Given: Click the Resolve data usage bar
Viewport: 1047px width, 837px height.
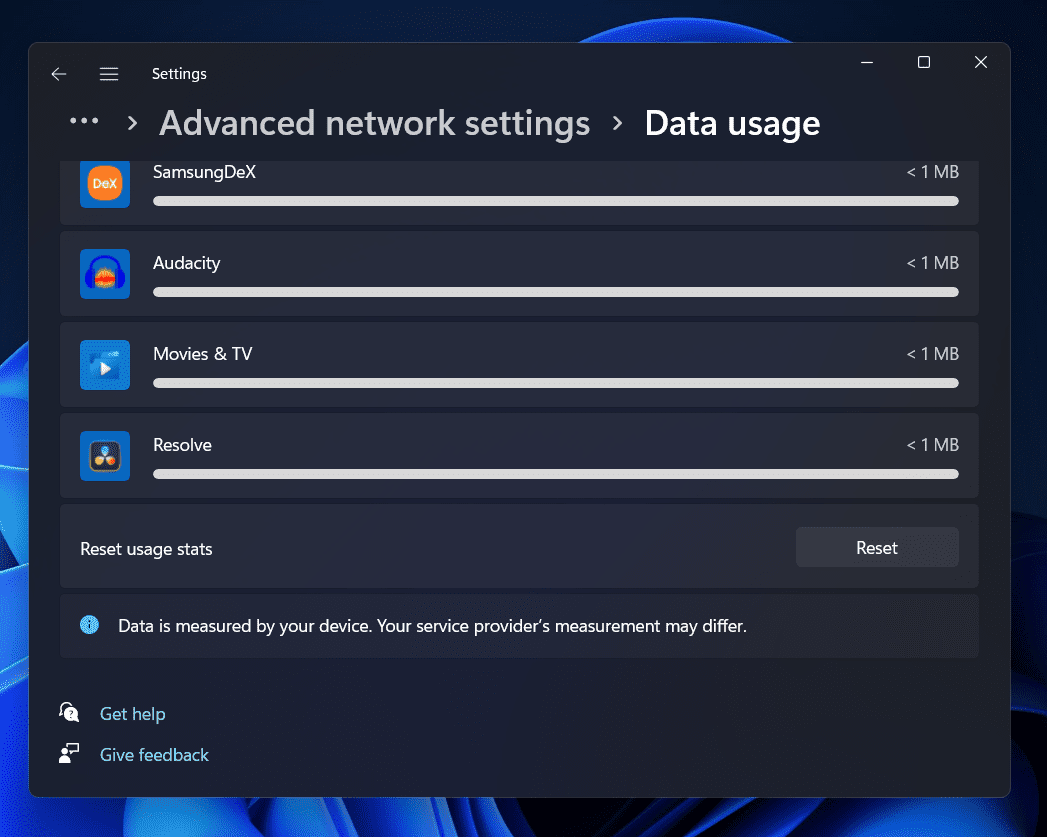Looking at the screenshot, I should pos(555,474).
